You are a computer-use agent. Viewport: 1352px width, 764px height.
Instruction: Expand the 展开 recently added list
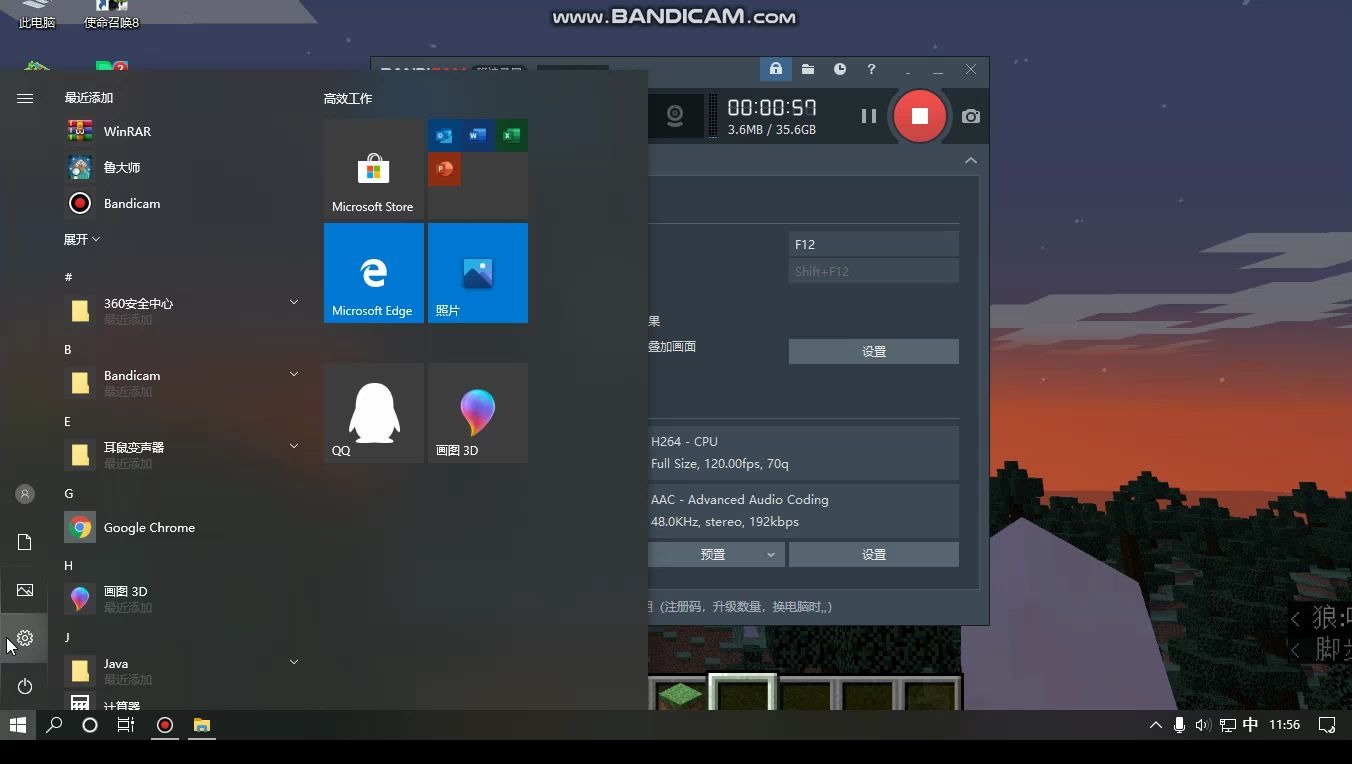click(82, 239)
